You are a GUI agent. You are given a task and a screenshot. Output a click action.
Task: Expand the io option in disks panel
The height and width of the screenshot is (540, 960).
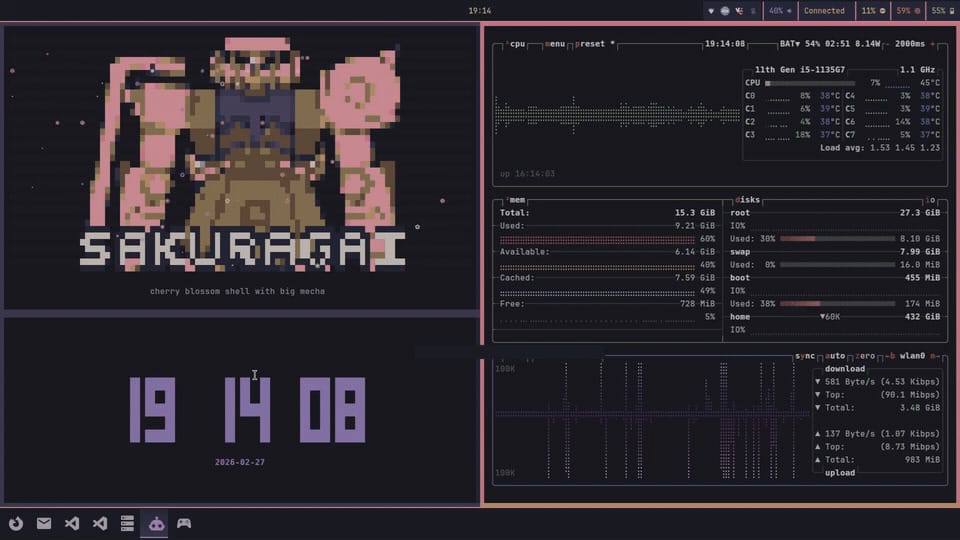[x=930, y=200]
